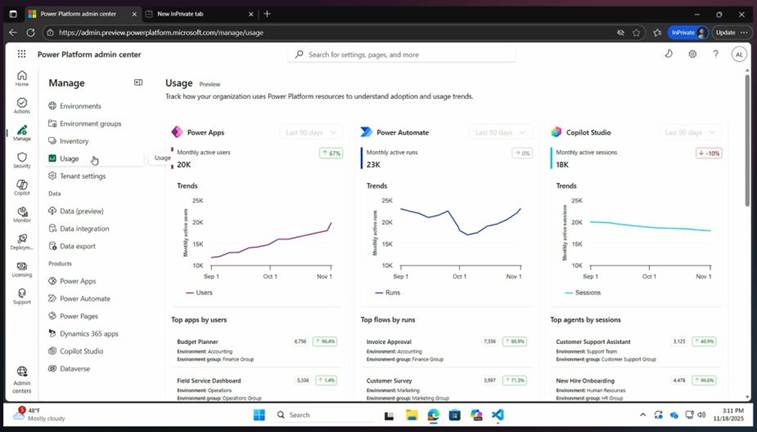Collapse the Manage navigation pane
The image size is (757, 432).
tap(138, 83)
